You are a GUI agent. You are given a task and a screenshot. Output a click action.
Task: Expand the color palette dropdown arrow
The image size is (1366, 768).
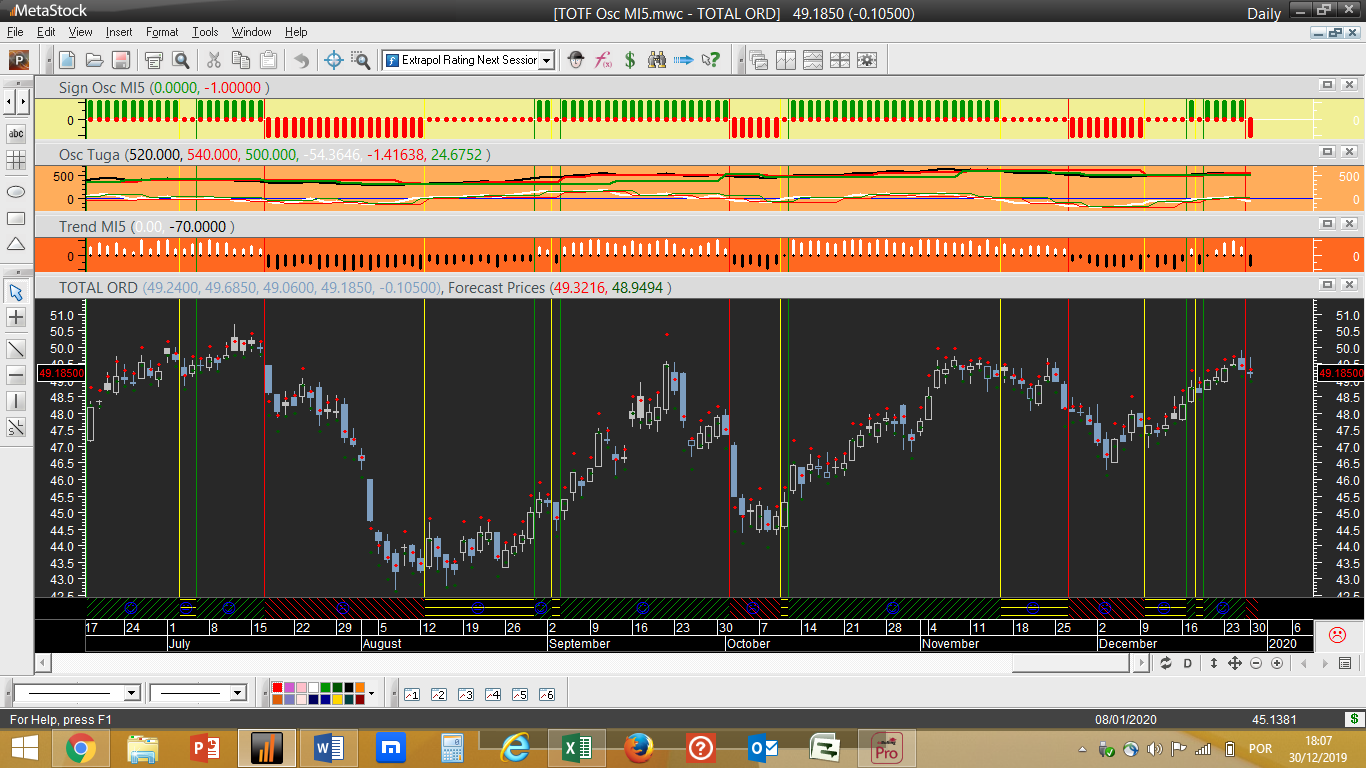371,693
